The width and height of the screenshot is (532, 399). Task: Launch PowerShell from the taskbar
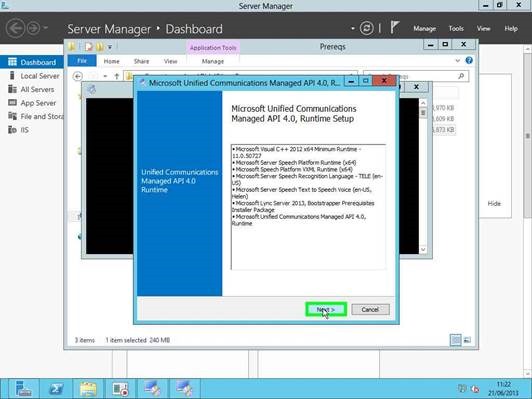click(x=56, y=388)
